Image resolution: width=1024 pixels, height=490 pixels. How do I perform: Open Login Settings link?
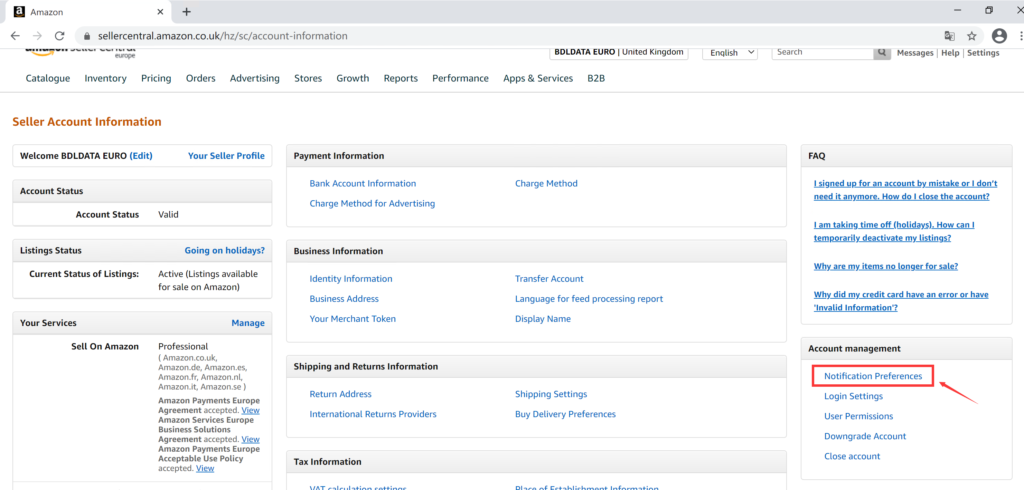854,397
